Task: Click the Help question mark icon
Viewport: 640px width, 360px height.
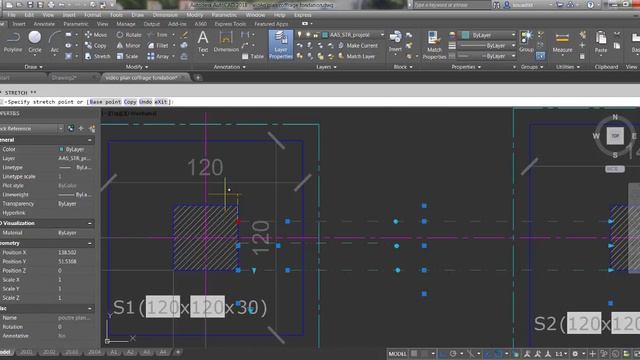Action: pyautogui.click(x=591, y=5)
